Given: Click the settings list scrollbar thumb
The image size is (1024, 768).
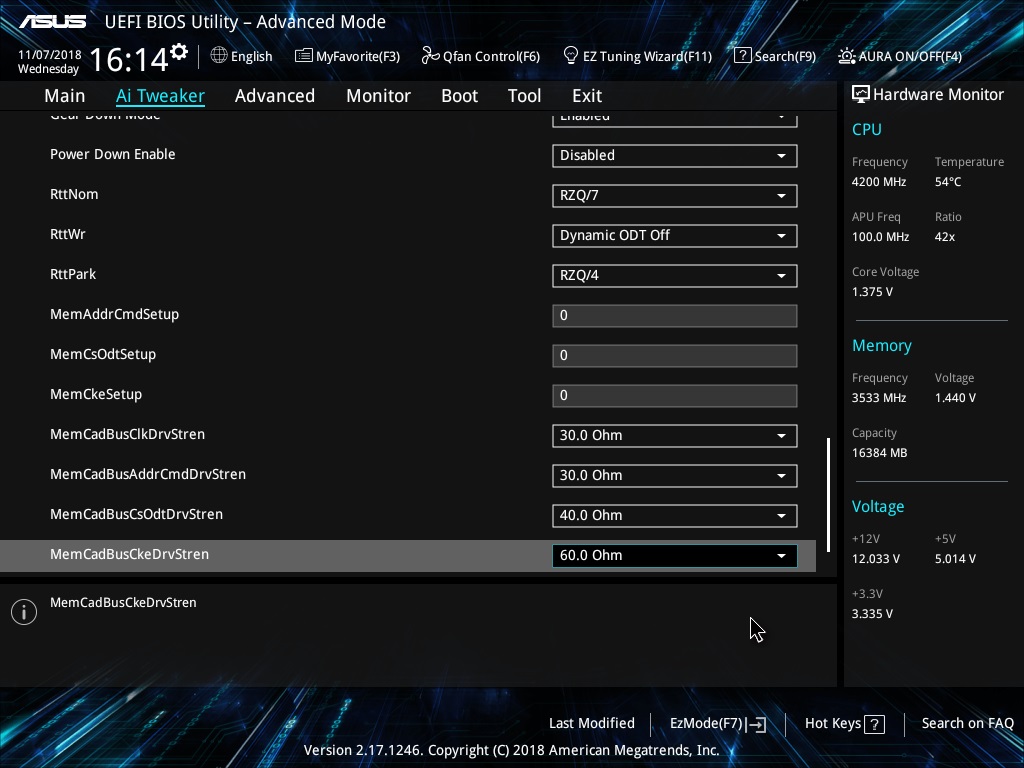Looking at the screenshot, I should point(829,495).
